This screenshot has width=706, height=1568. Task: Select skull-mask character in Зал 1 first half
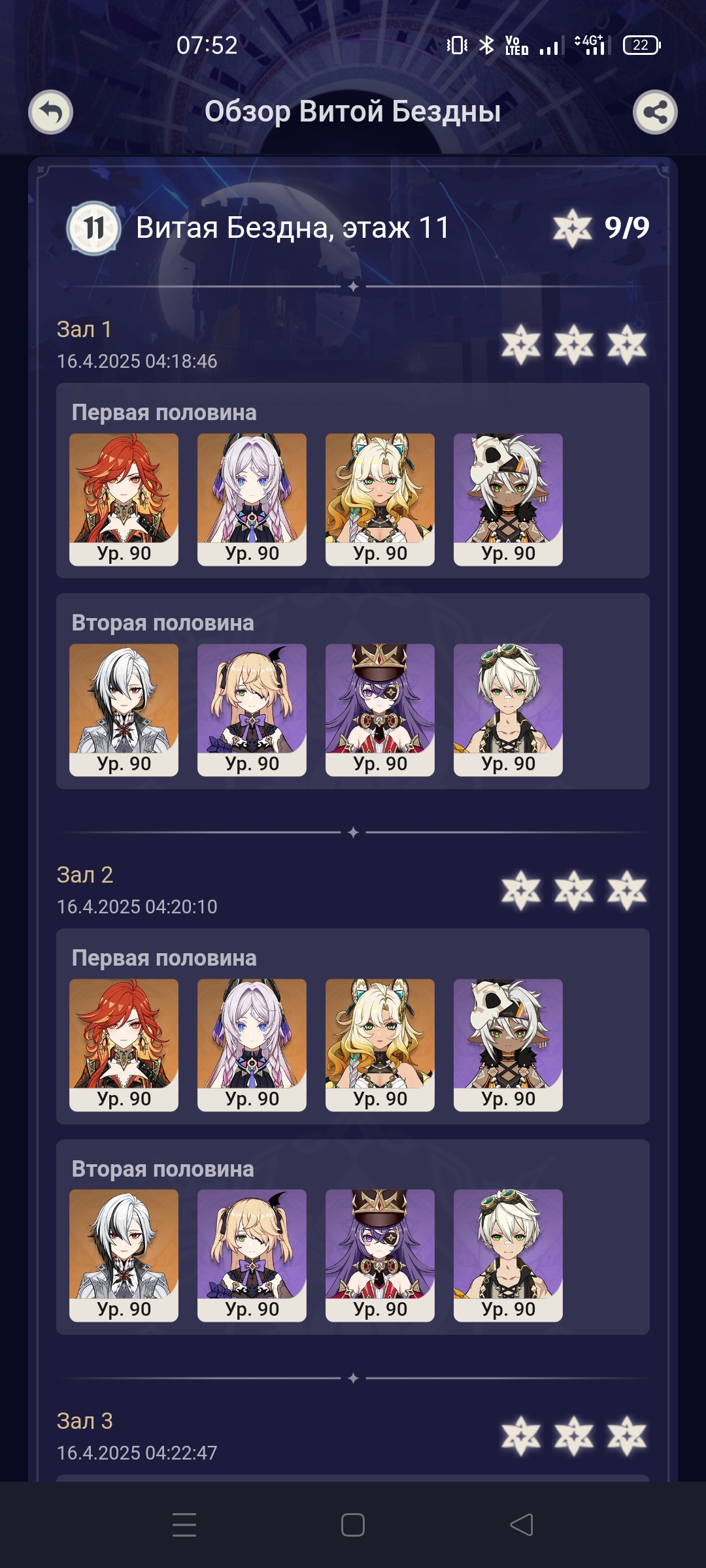tap(508, 500)
